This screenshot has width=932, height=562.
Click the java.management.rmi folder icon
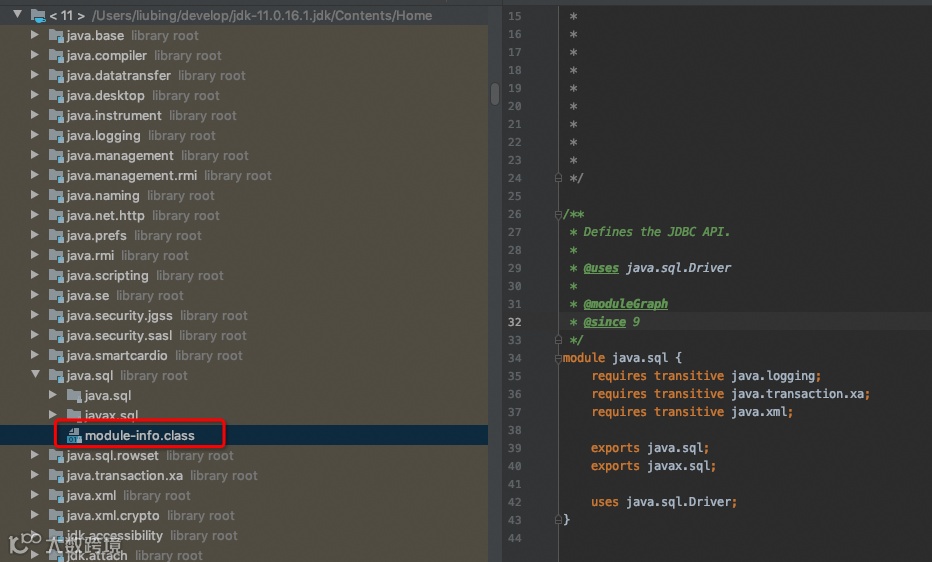56,176
